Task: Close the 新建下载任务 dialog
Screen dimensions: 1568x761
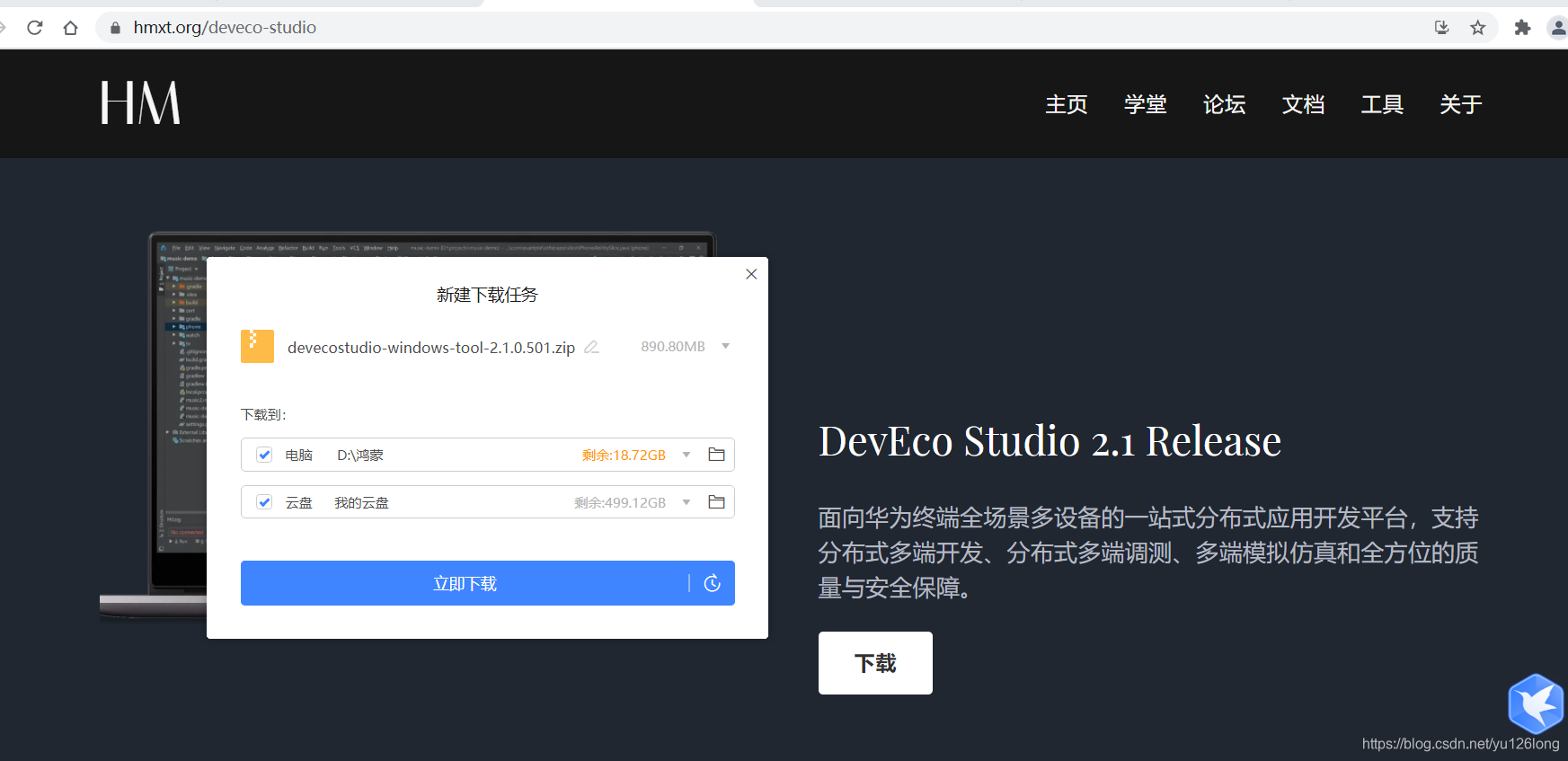Action: (x=751, y=274)
